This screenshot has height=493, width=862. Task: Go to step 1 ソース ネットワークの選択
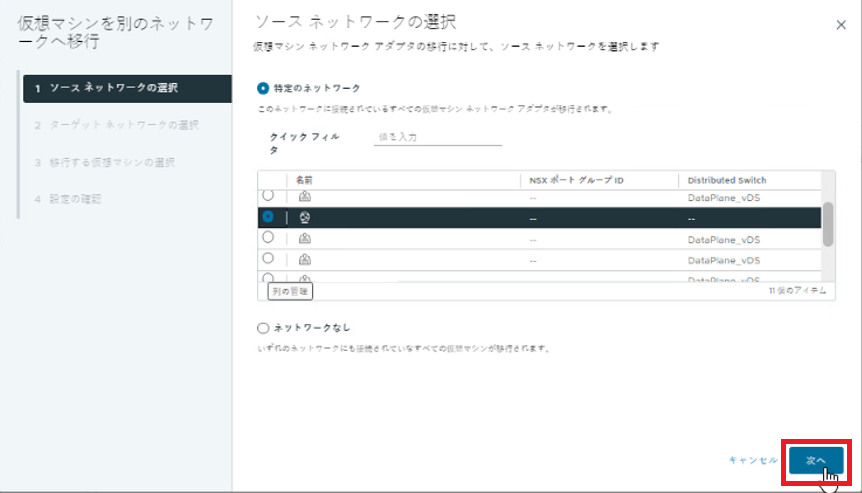[x=113, y=88]
